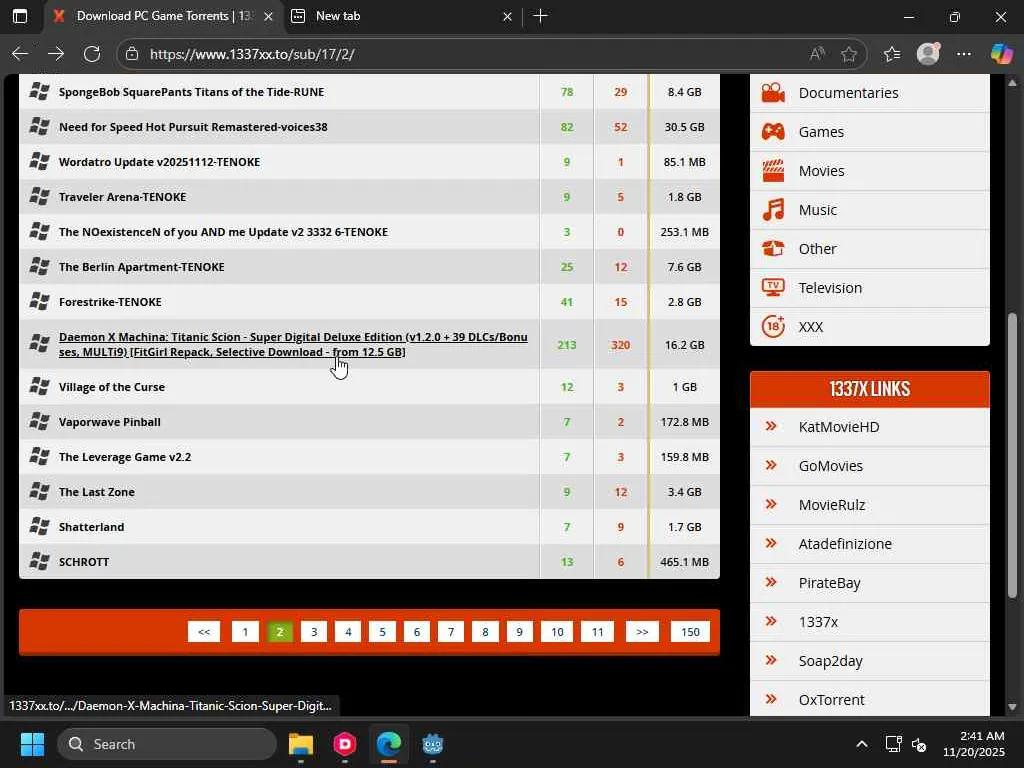Open Need for Speed Hot Pursuit Remastered torrent
Viewport: 1024px width, 768px height.
pos(193,127)
